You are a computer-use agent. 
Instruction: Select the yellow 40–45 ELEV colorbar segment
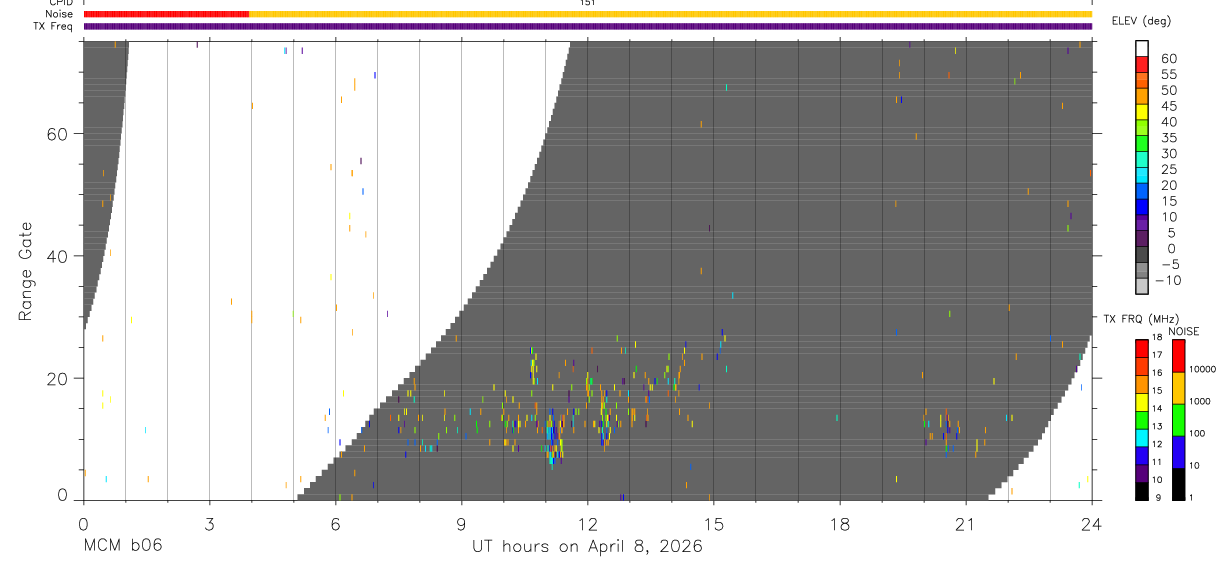pyautogui.click(x=1142, y=112)
